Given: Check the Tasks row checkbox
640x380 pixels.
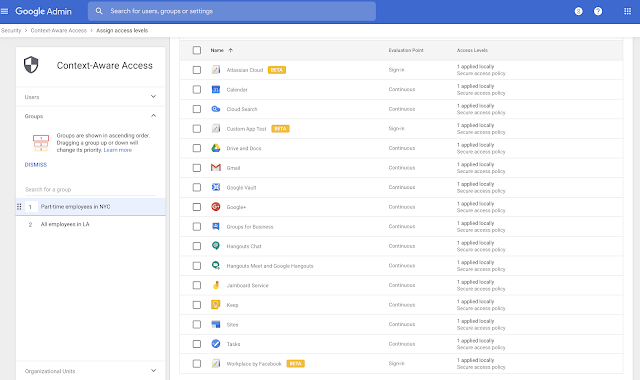Looking at the screenshot, I should (197, 344).
